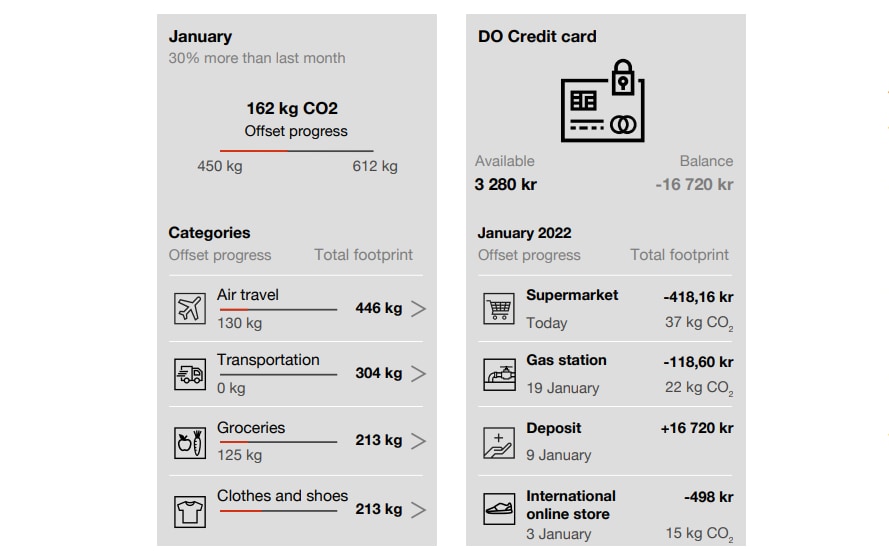Click the t-shirt Clothes and shoes icon

189,511
